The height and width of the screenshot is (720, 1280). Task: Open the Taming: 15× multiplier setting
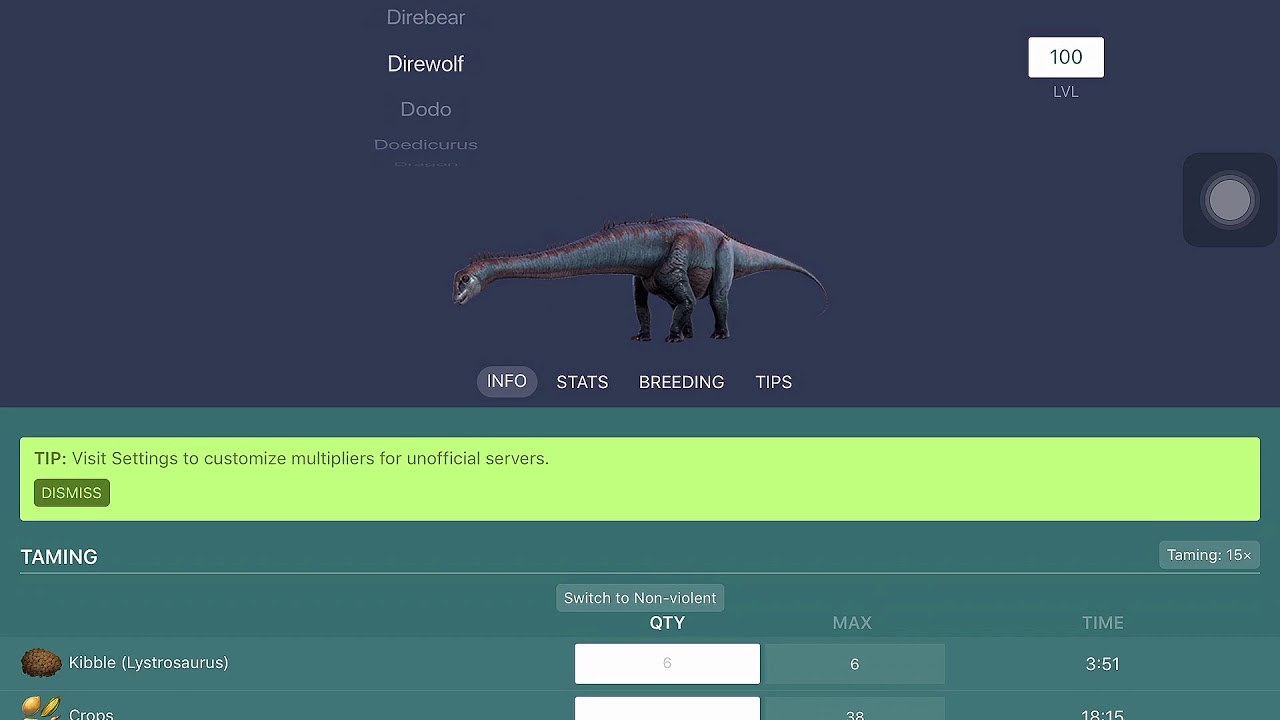coord(1209,555)
